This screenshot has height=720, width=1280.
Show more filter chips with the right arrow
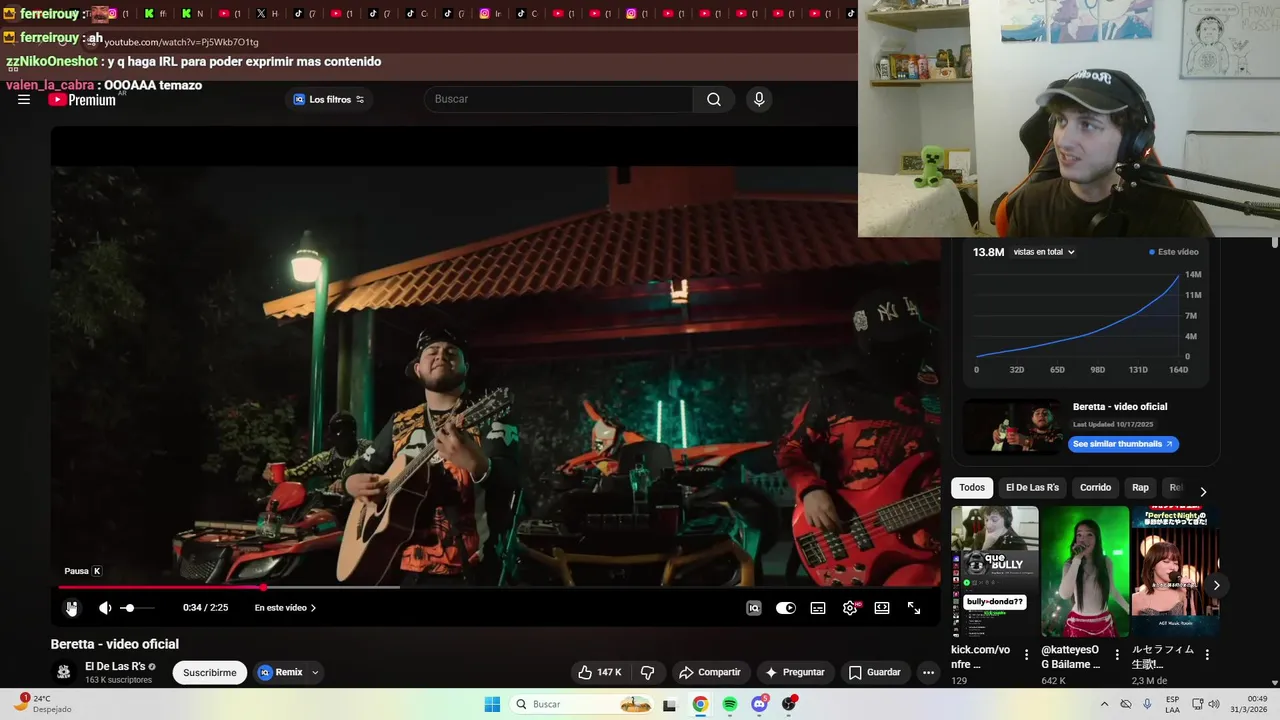1203,491
